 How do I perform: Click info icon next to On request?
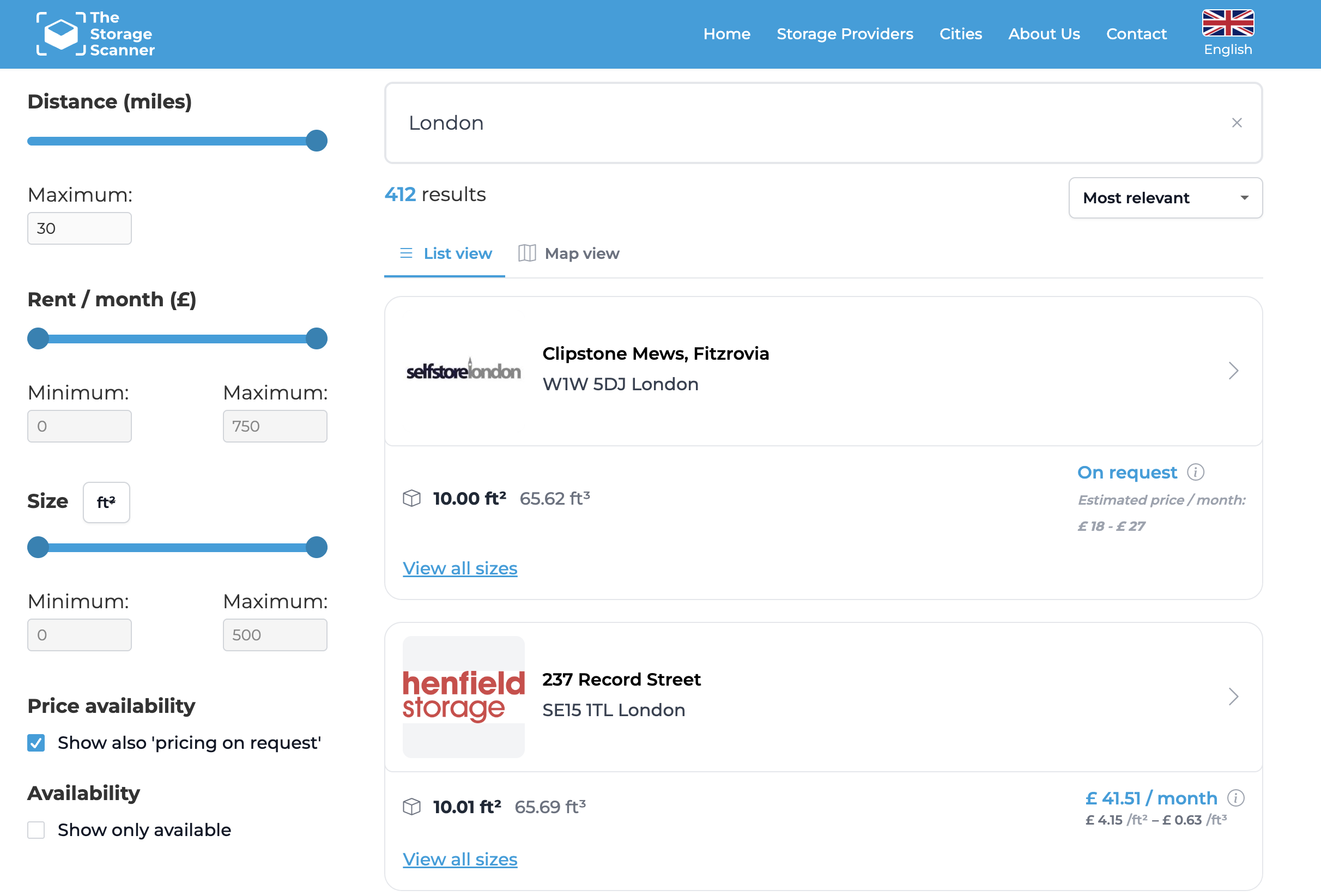(1195, 473)
